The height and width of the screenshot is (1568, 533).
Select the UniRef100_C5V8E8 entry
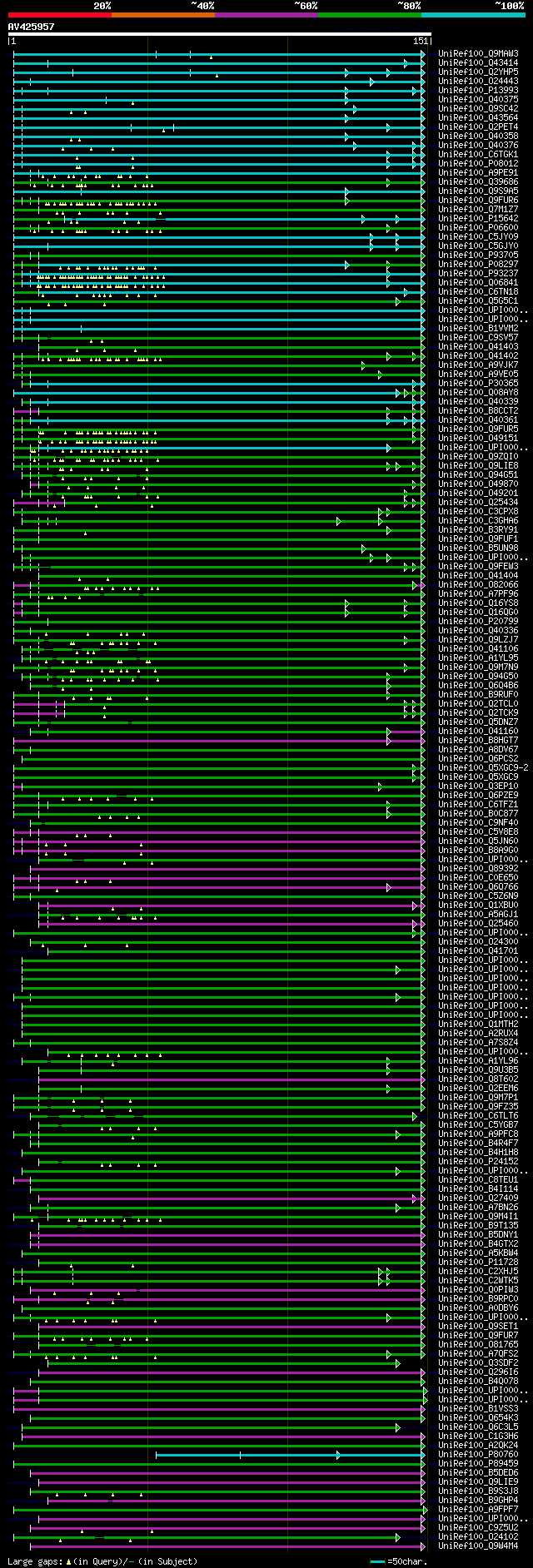point(478,831)
